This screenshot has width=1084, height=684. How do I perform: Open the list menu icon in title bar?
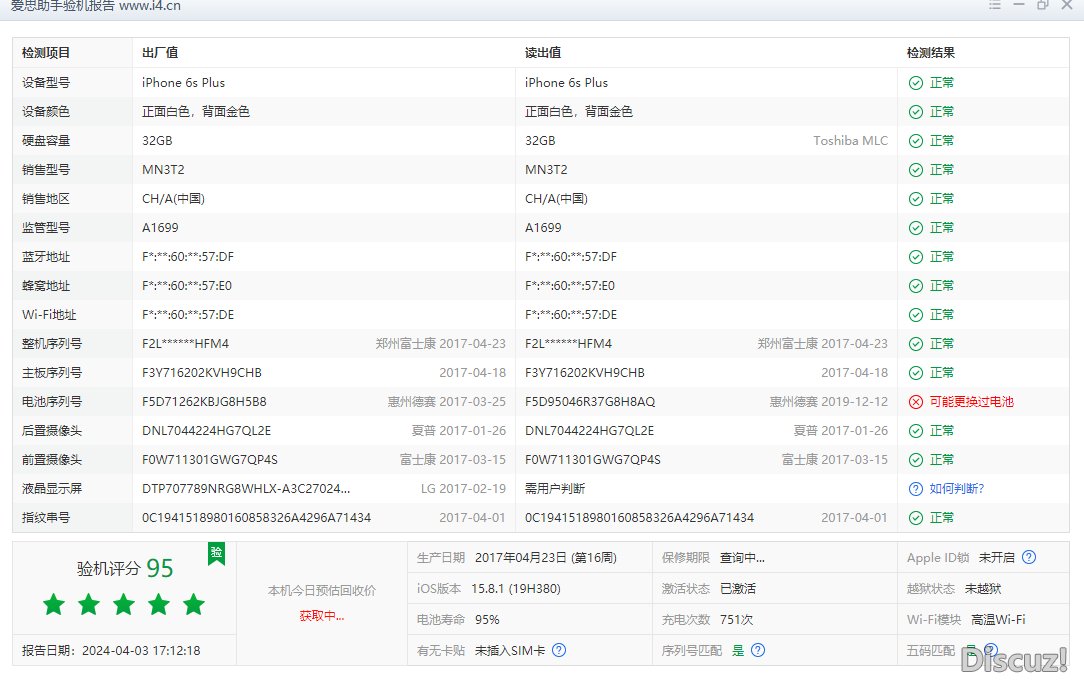[x=995, y=5]
